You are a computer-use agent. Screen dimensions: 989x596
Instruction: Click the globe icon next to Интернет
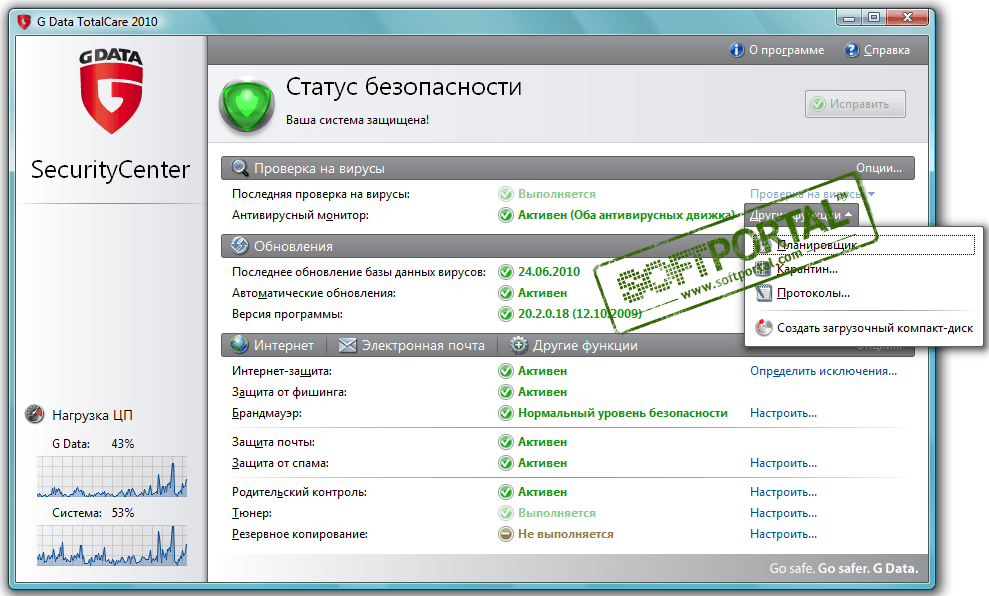click(239, 344)
